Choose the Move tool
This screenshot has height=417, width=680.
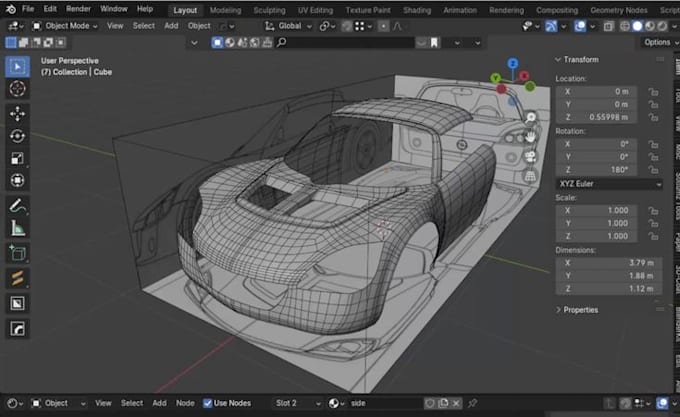[17, 114]
